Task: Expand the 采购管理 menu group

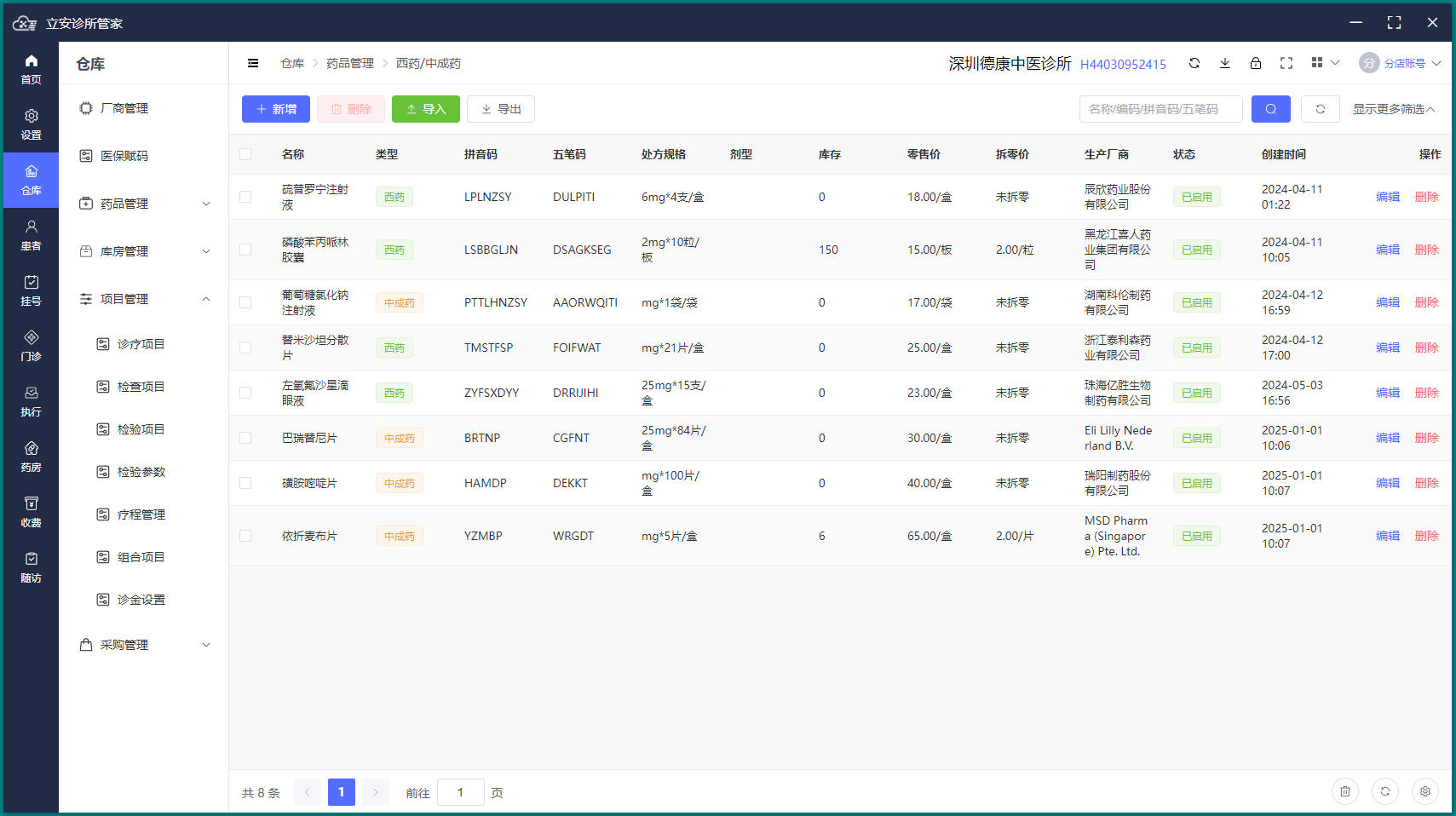Action: tap(143, 645)
